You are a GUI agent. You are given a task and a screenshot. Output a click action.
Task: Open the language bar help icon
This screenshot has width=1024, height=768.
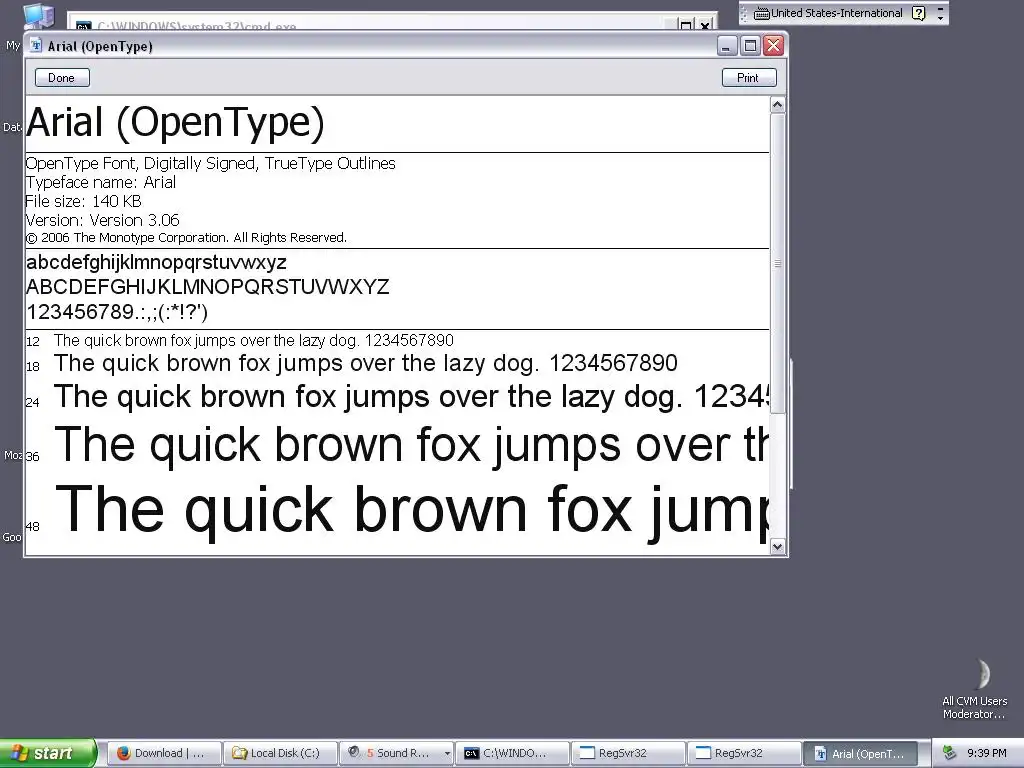coord(919,13)
